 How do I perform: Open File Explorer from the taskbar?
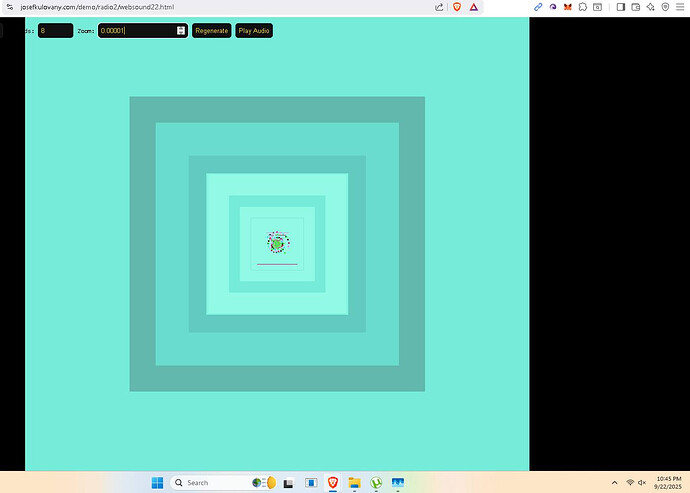point(354,482)
